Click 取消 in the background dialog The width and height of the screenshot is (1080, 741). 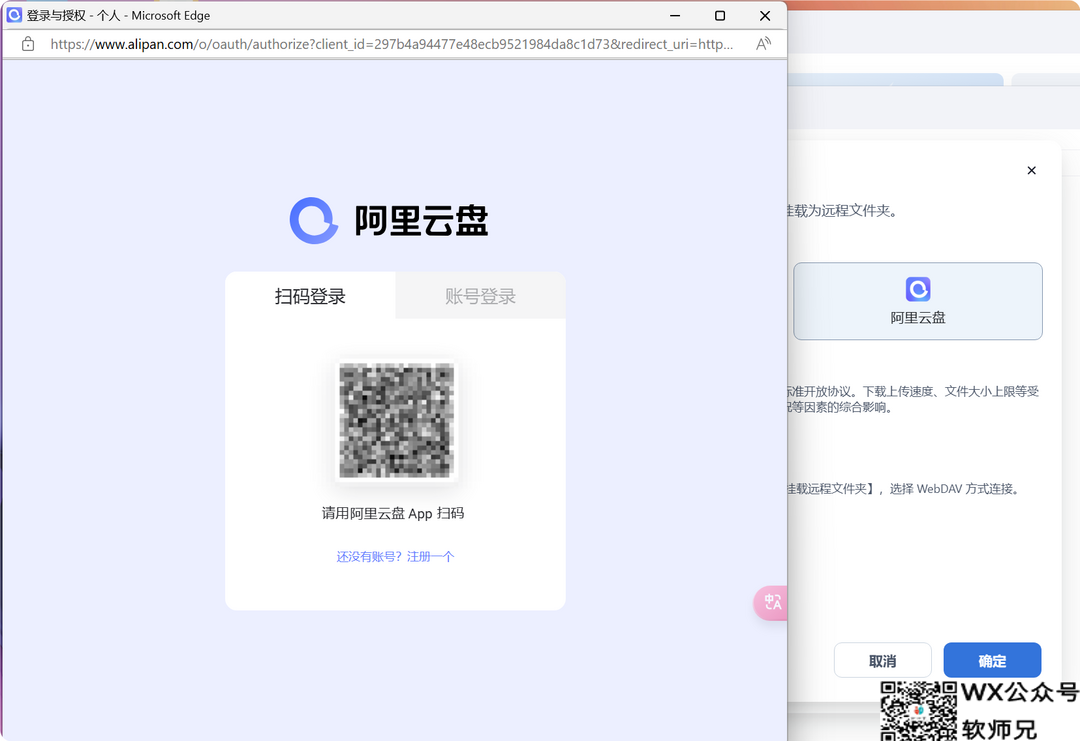(x=882, y=660)
